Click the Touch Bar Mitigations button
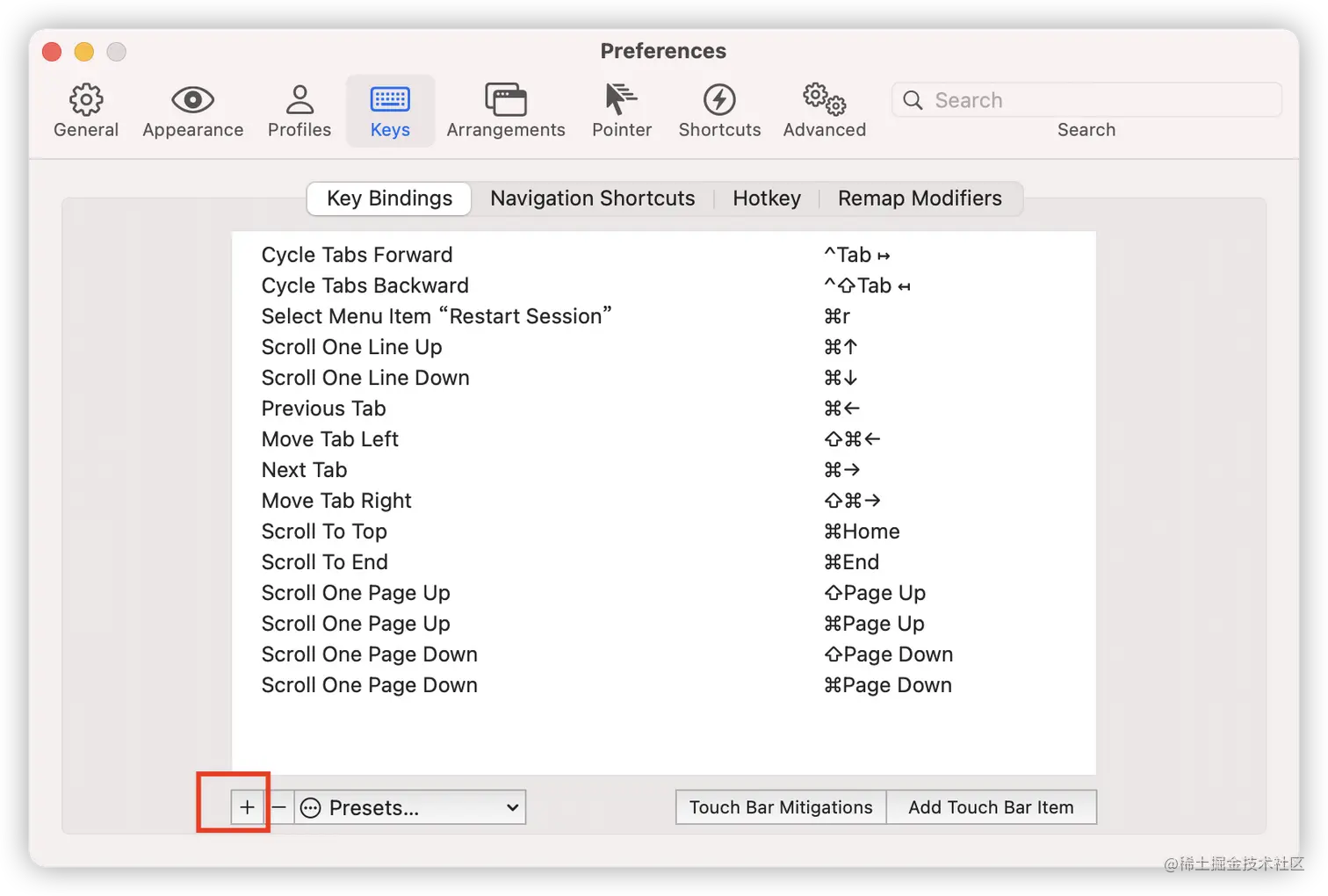1328x896 pixels. (781, 807)
